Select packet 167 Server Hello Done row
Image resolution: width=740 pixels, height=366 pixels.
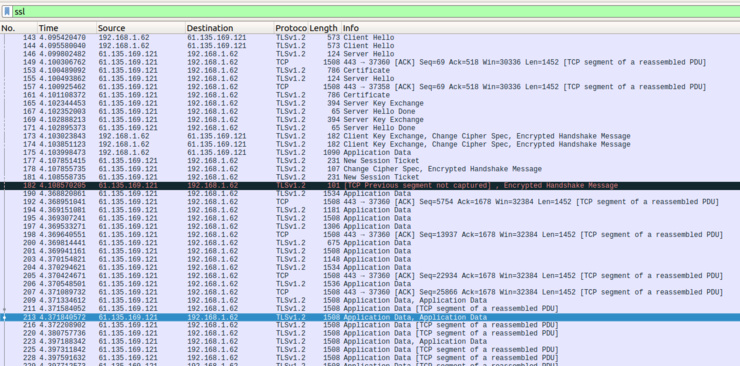coord(370,112)
